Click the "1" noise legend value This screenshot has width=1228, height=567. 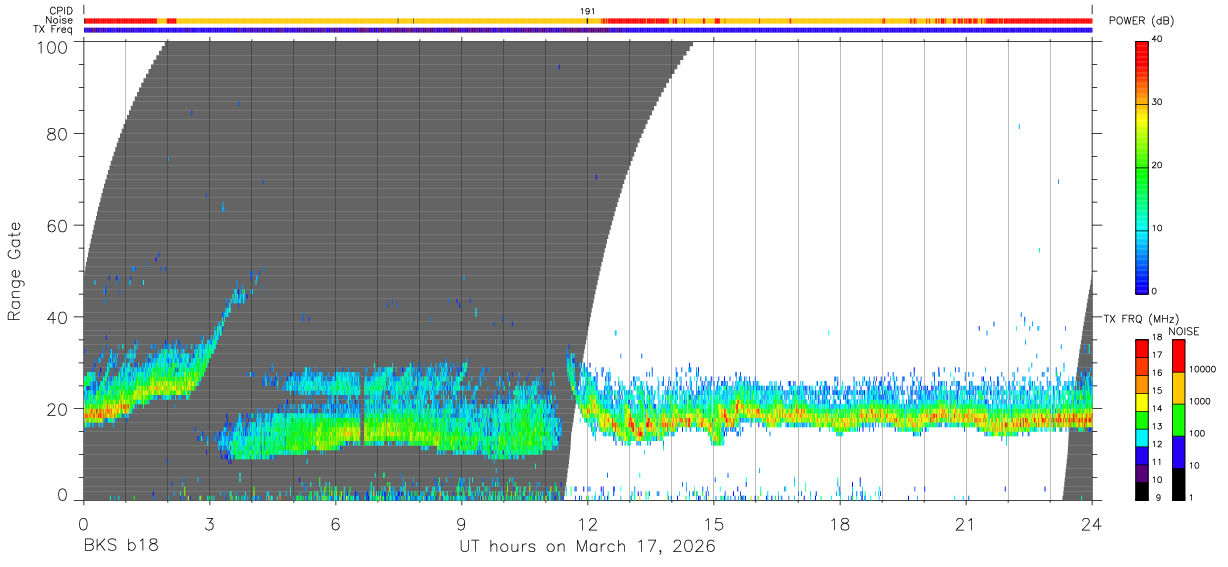(x=1190, y=497)
